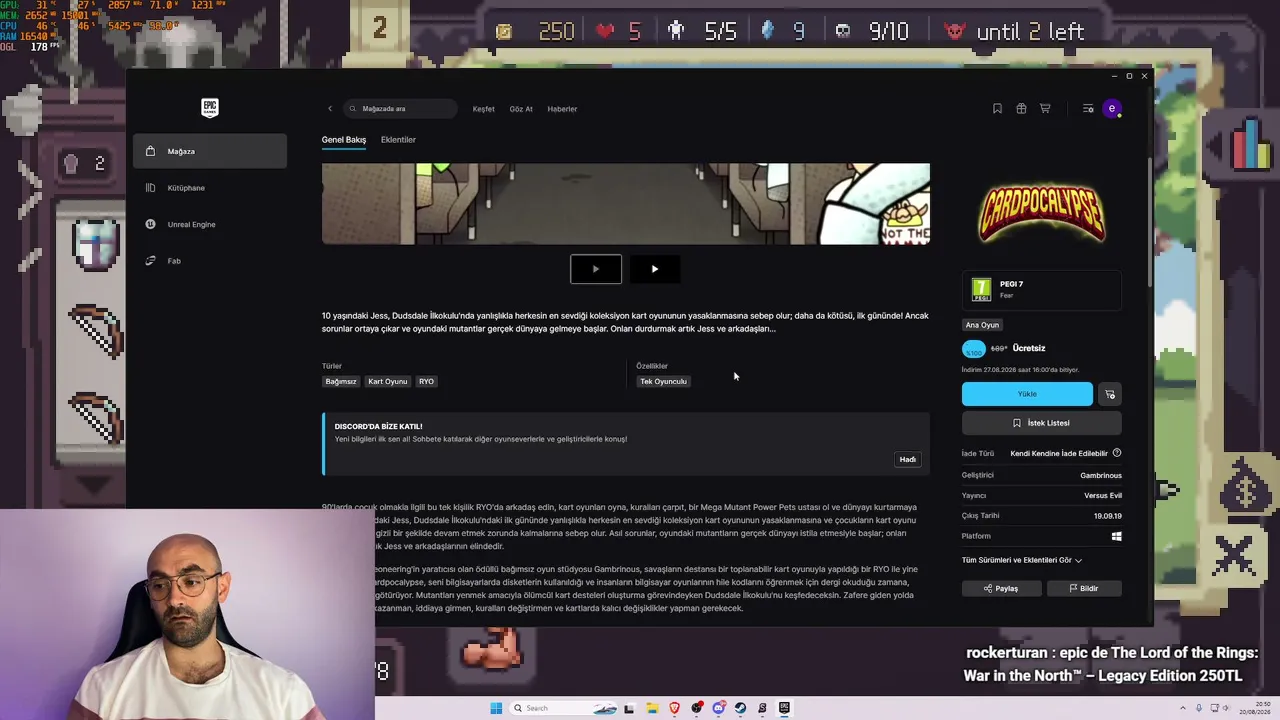
Task: Click the Cardpocalypse game logo
Action: pyautogui.click(x=1042, y=213)
